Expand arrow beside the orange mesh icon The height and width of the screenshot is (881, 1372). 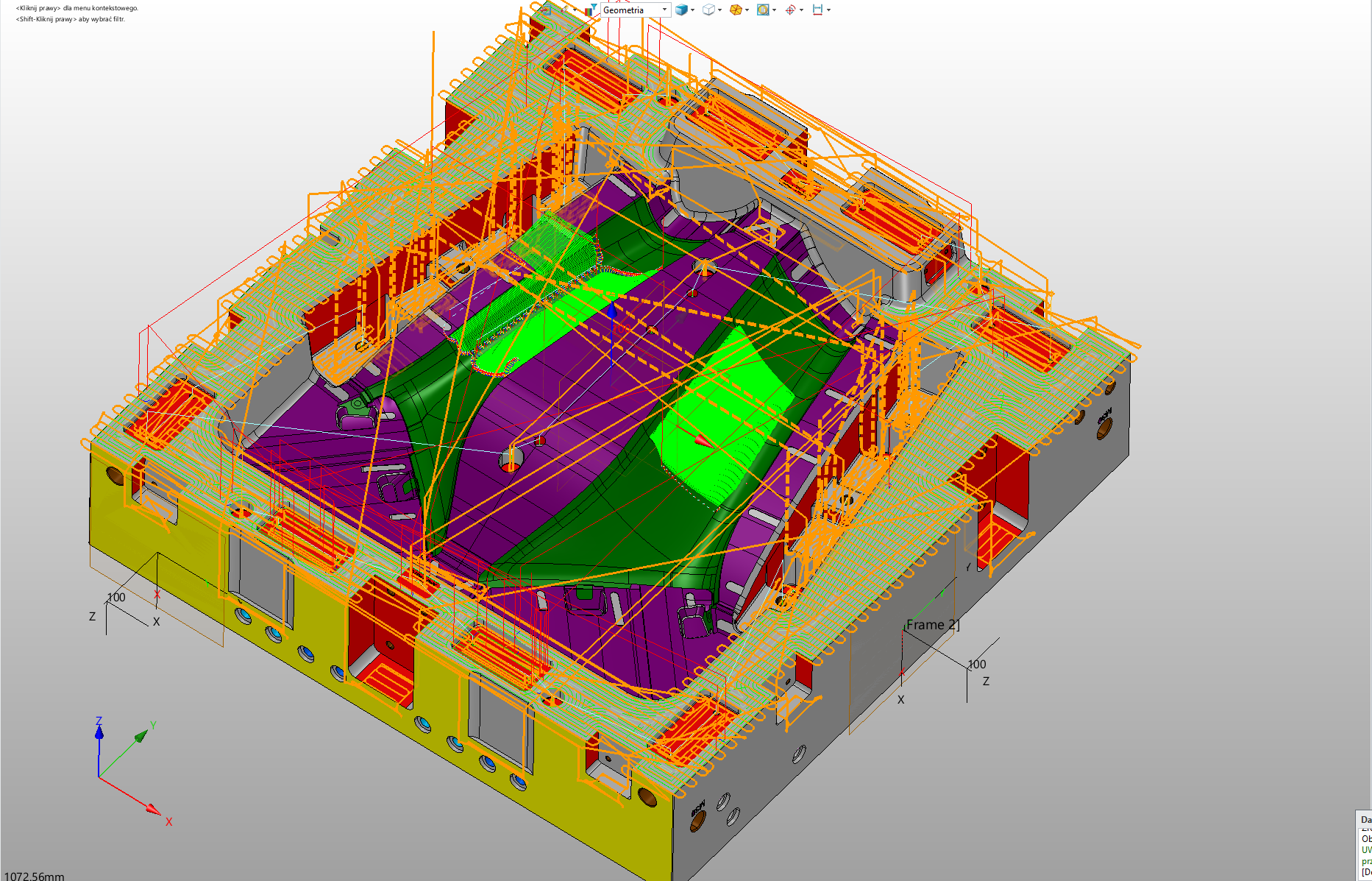(747, 10)
